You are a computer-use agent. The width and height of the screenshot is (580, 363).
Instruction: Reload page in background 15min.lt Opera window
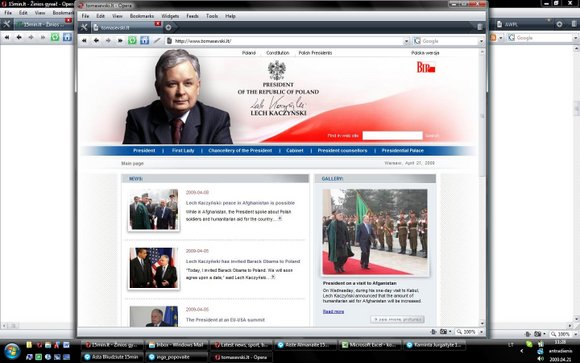click(55, 37)
